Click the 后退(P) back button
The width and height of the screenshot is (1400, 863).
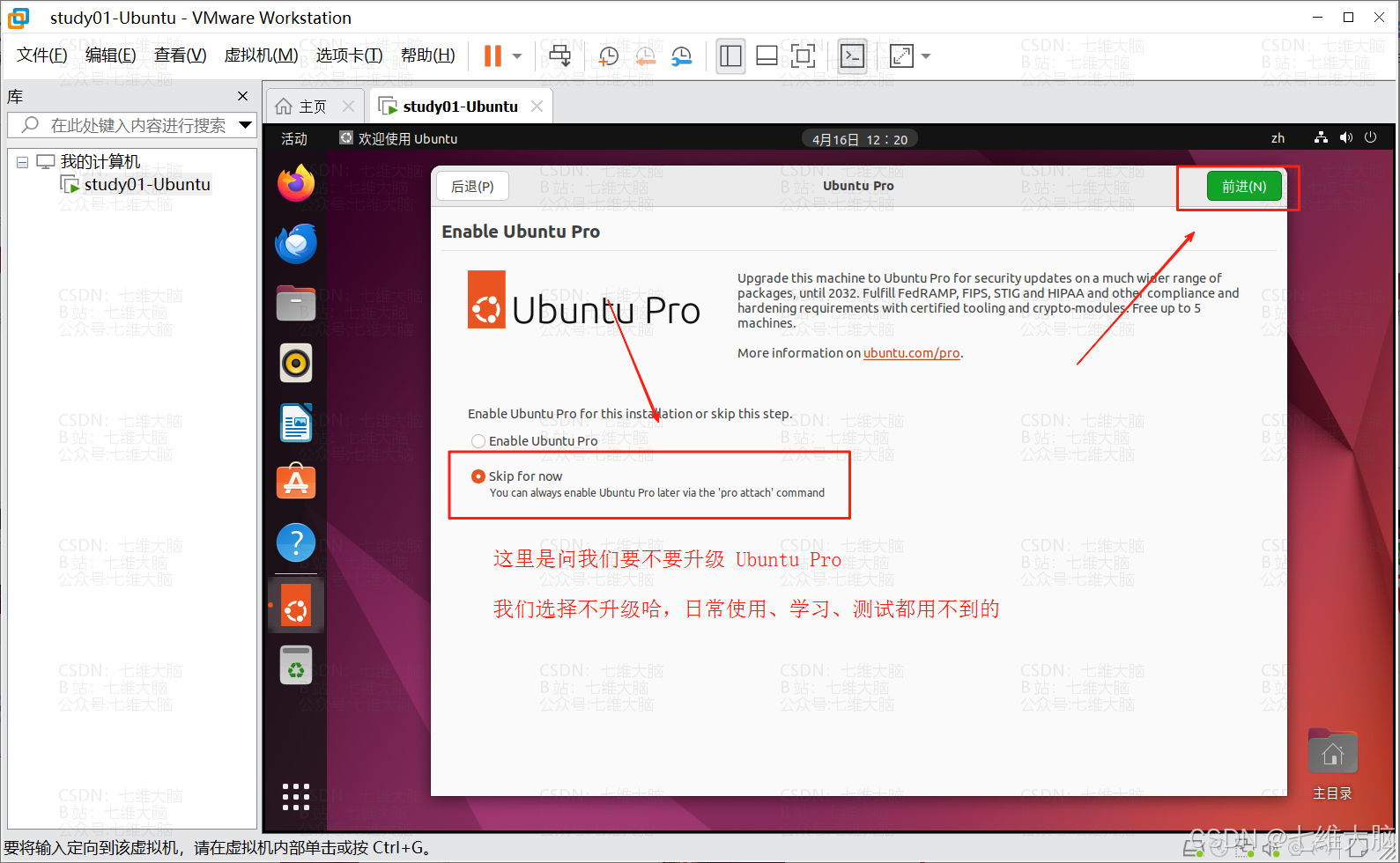pos(472,187)
